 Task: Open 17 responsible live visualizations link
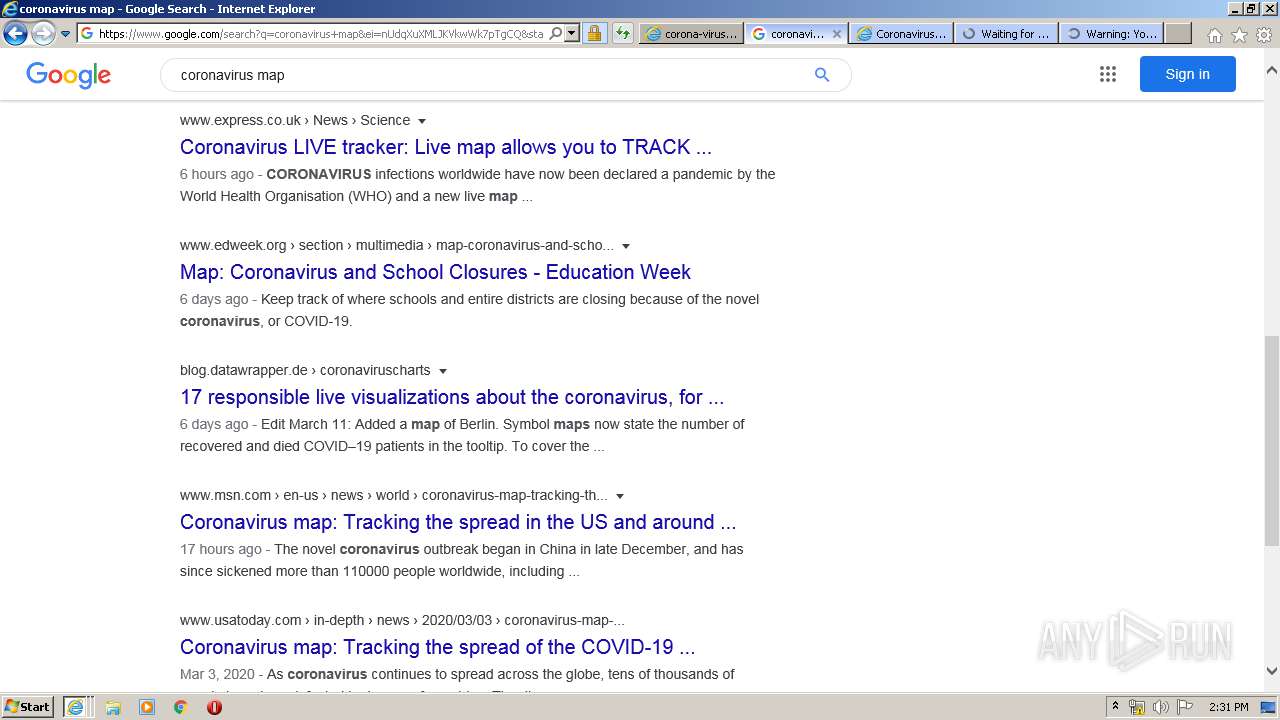[x=452, y=397]
